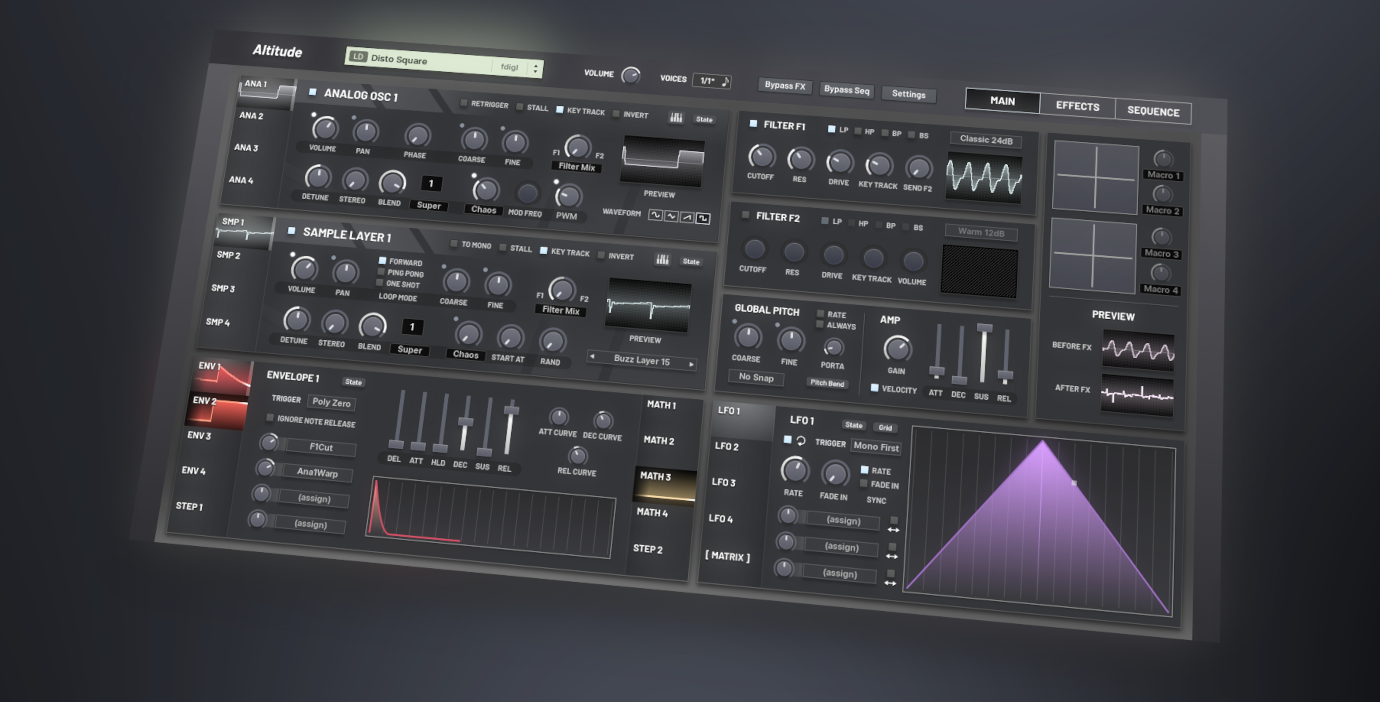The height and width of the screenshot is (702, 1380).
Task: Select the square waveform icon
Action: (703, 218)
